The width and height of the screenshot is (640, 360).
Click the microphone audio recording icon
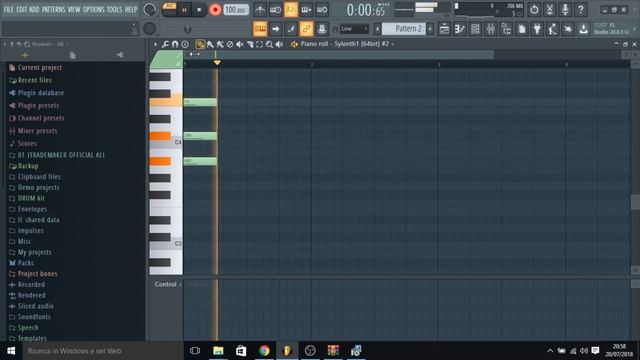565,9
